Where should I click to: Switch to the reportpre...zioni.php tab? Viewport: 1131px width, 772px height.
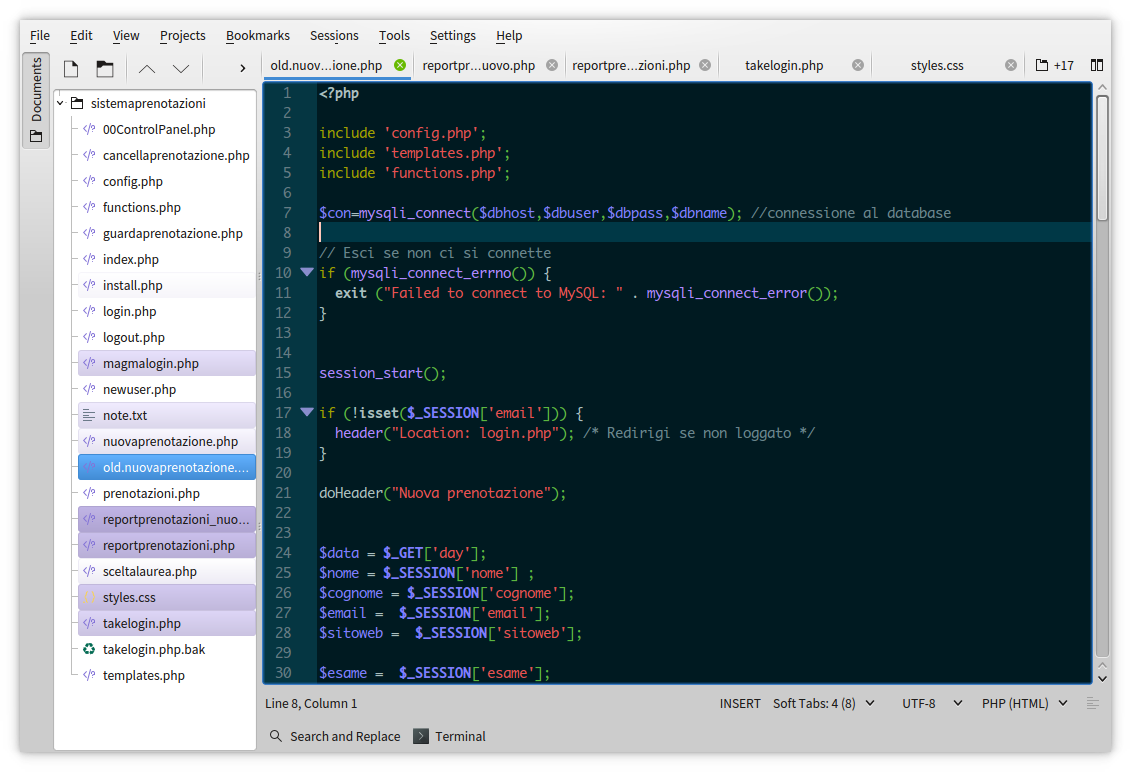pyautogui.click(x=631, y=66)
